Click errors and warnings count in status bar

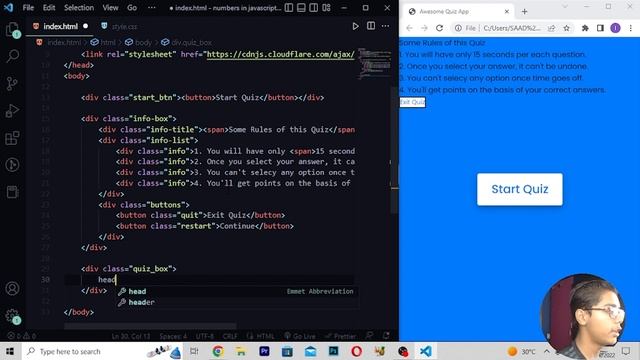(22, 336)
